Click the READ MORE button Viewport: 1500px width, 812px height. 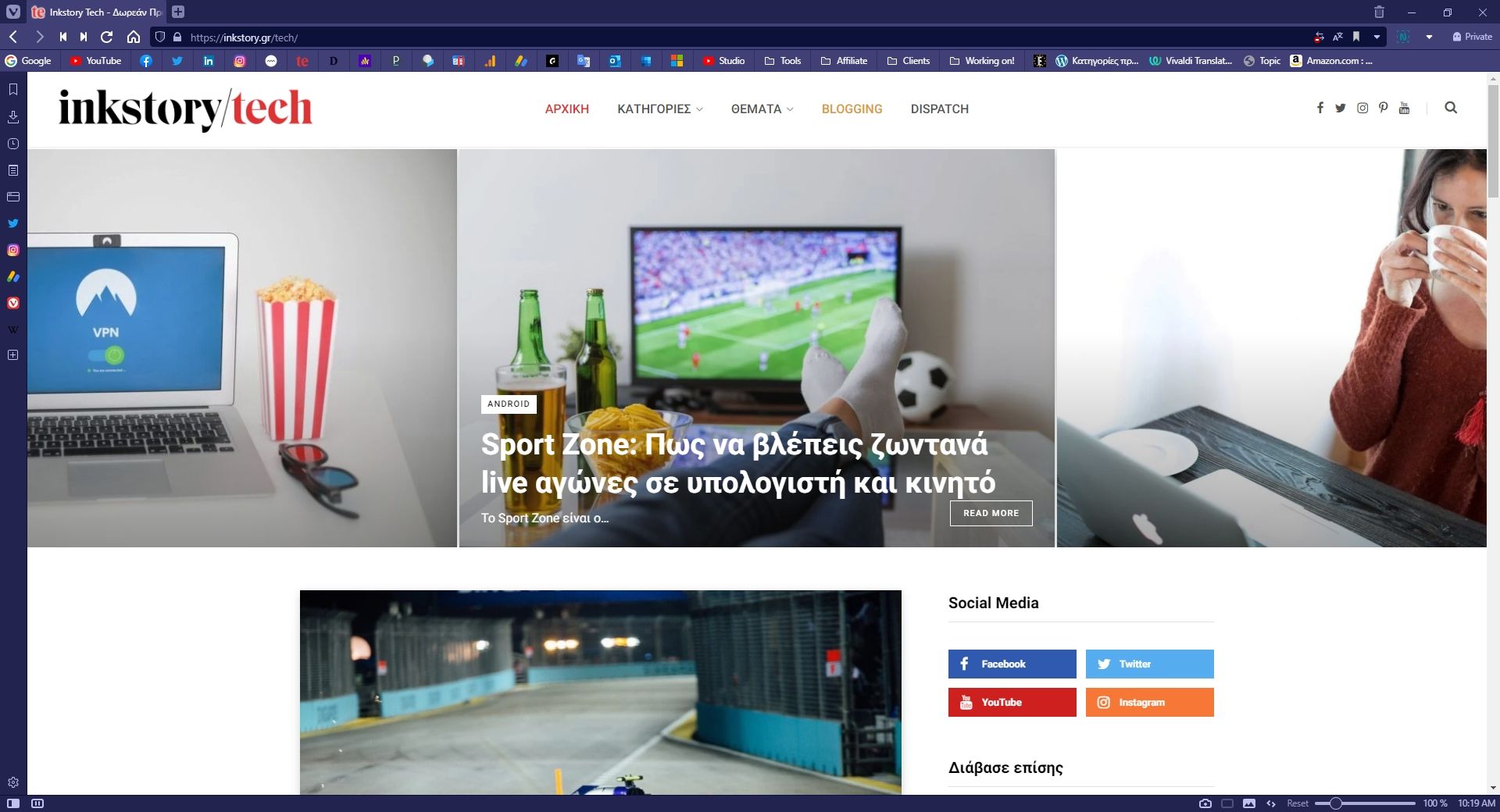[991, 513]
